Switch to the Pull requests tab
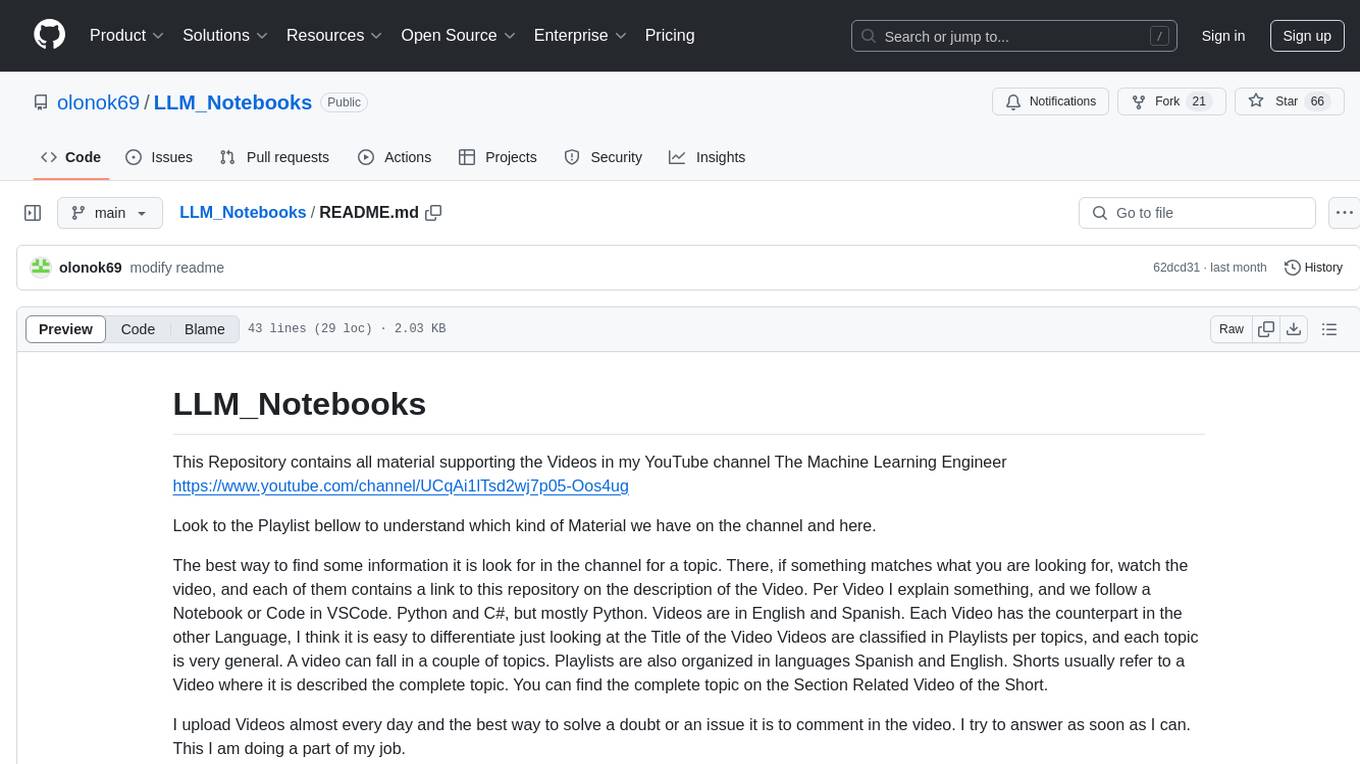The image size is (1360, 764). [x=274, y=157]
